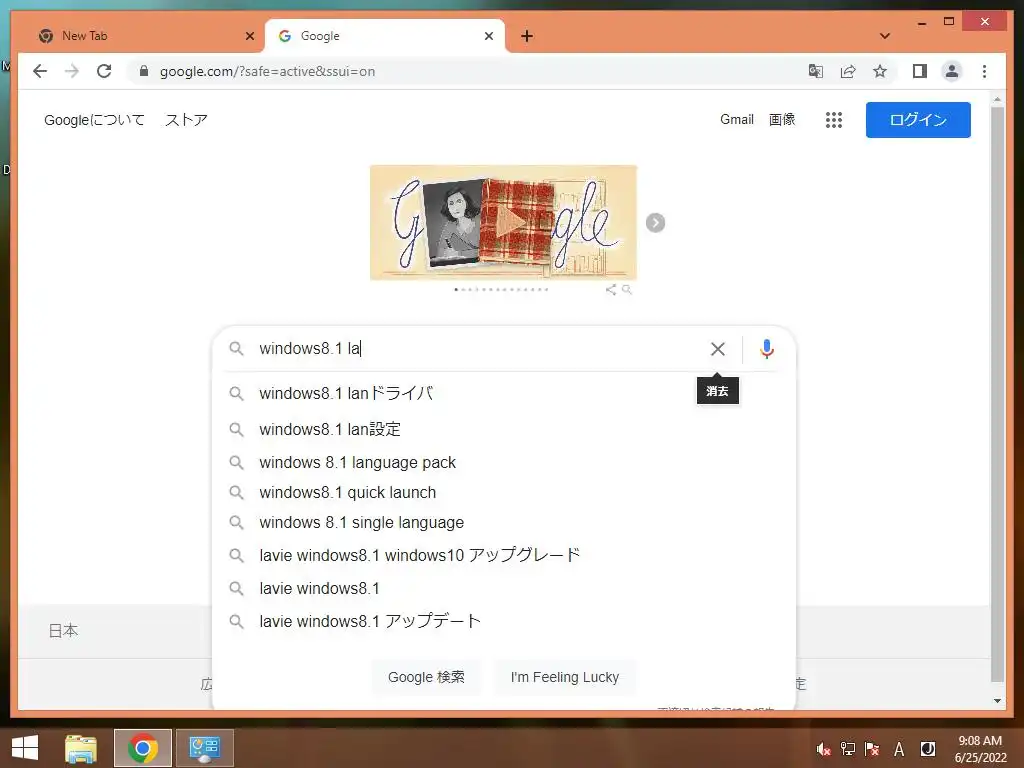The height and width of the screenshot is (768, 1024).
Task: Open the translate page icon in address bar
Action: [x=815, y=71]
